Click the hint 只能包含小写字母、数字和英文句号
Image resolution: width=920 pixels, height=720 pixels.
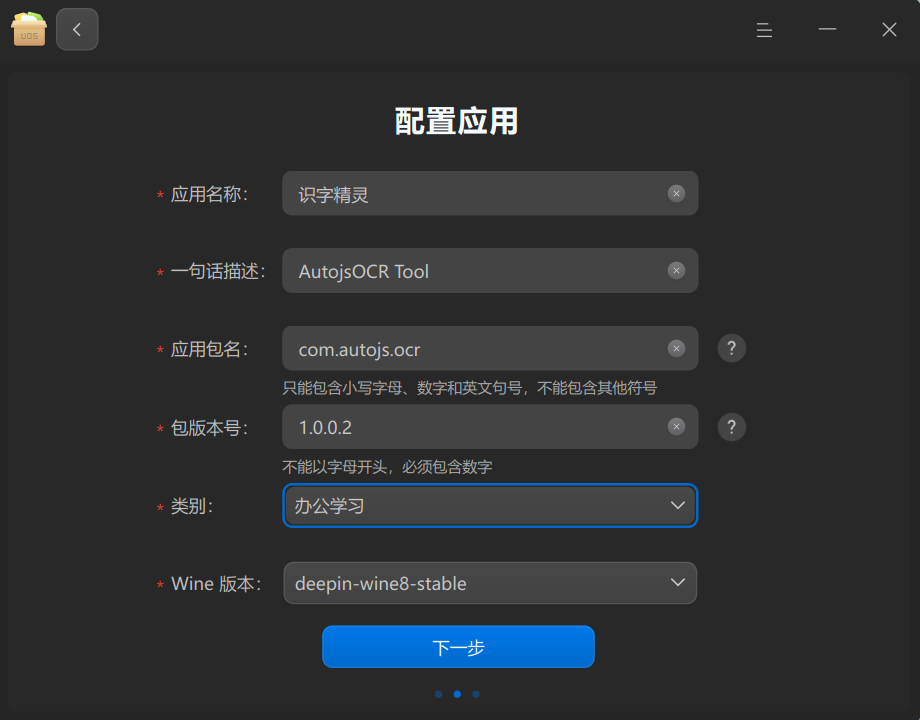click(x=469, y=388)
